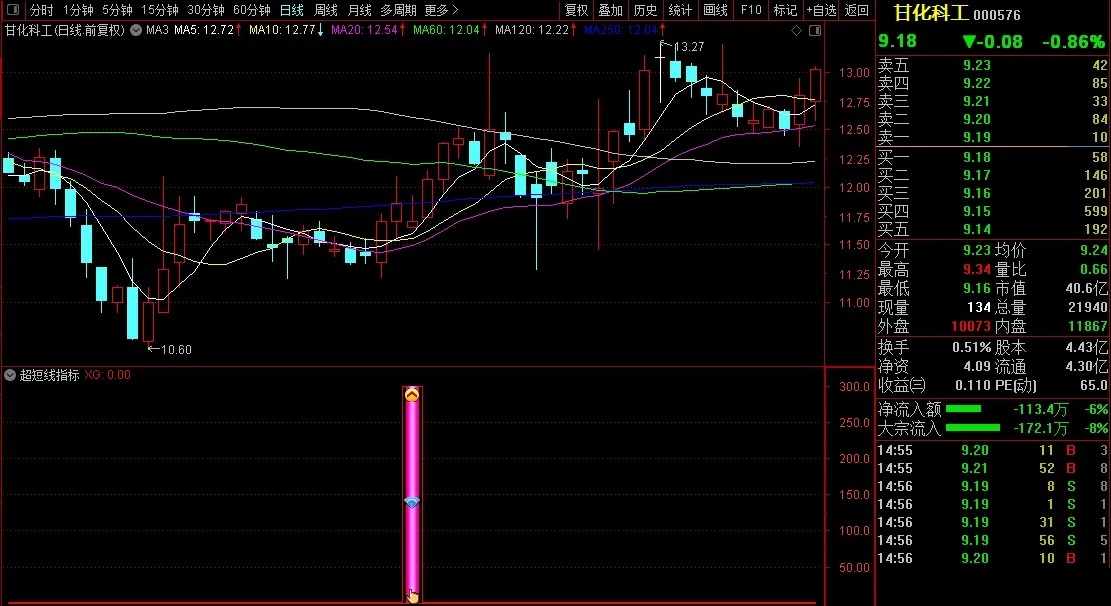Expand 超短线指标 indicator dropdown arrow
1111x606 pixels.
[10, 375]
